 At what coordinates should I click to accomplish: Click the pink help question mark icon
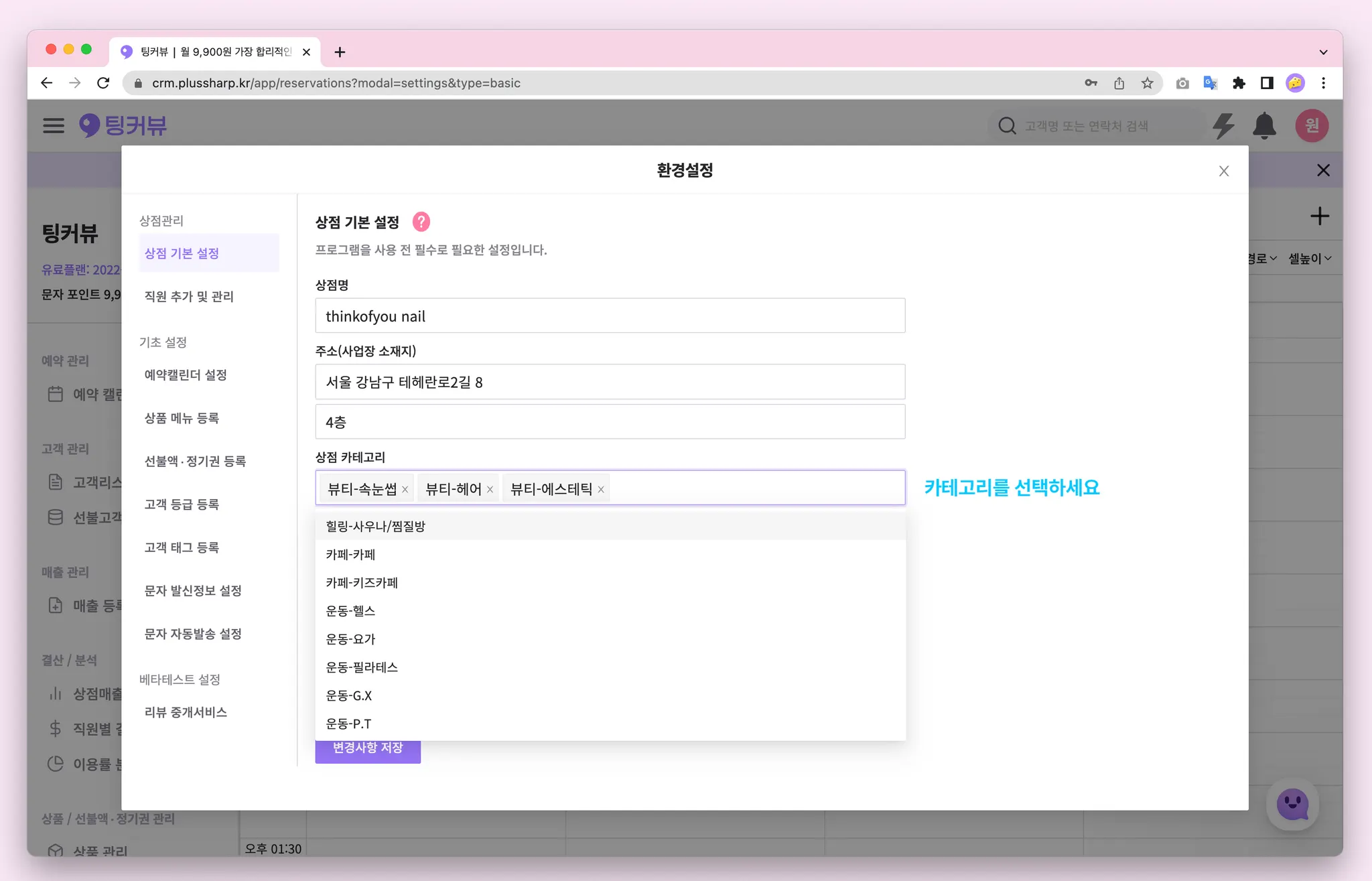[x=421, y=222]
